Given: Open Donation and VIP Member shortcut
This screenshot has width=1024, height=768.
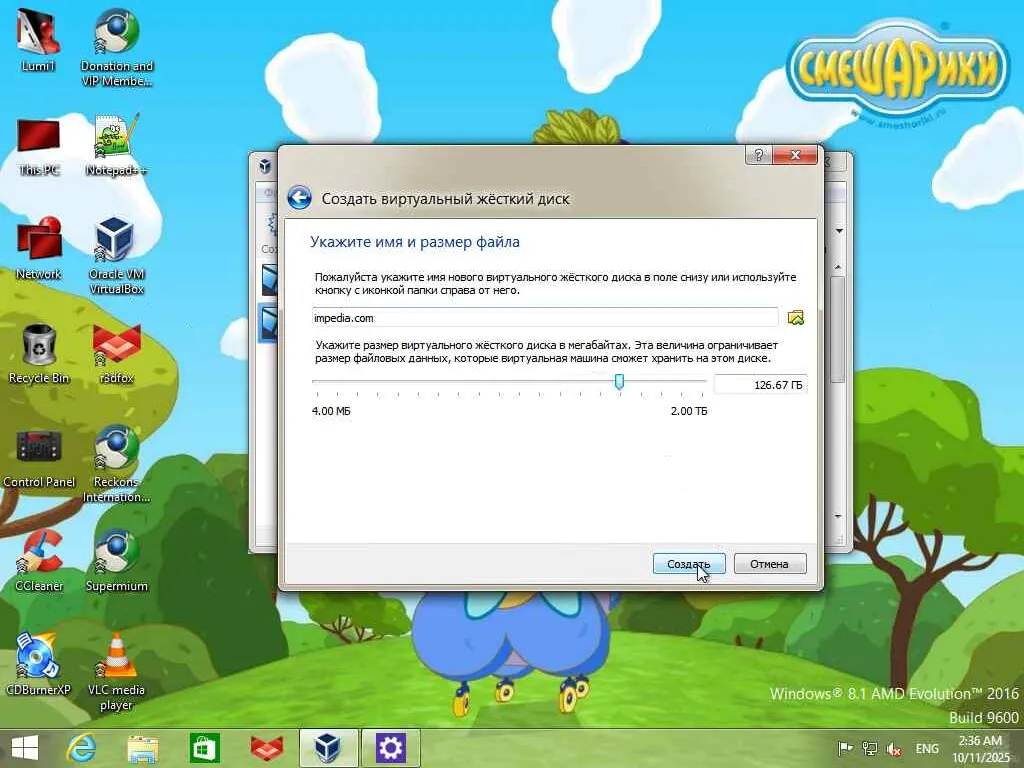Looking at the screenshot, I should pos(116,48).
